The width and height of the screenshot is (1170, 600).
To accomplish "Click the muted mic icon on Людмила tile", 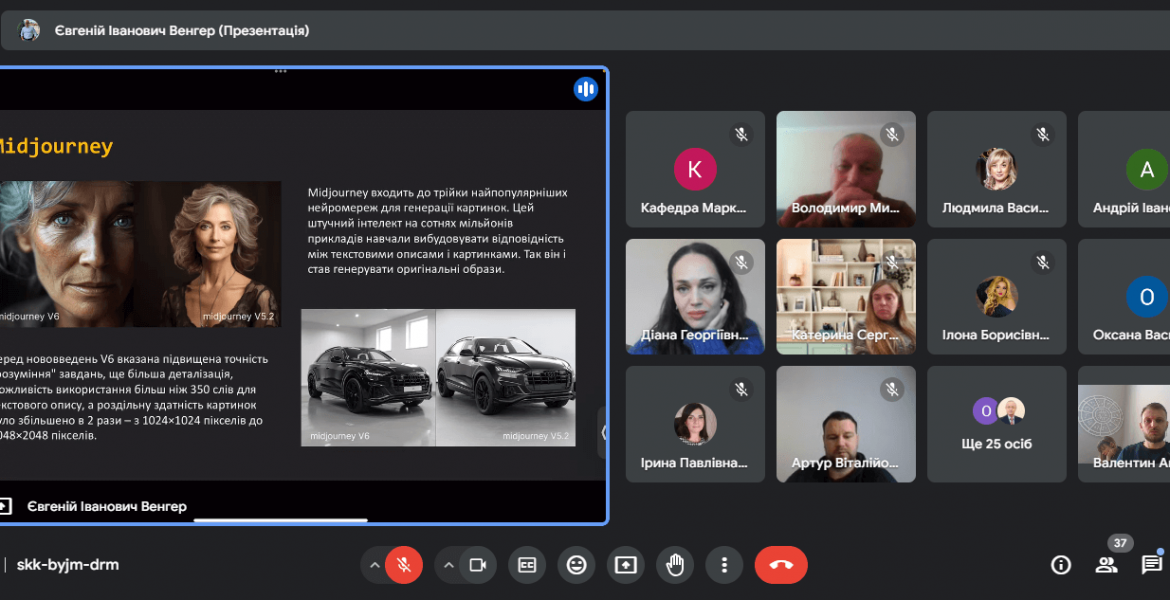I will [x=1042, y=134].
